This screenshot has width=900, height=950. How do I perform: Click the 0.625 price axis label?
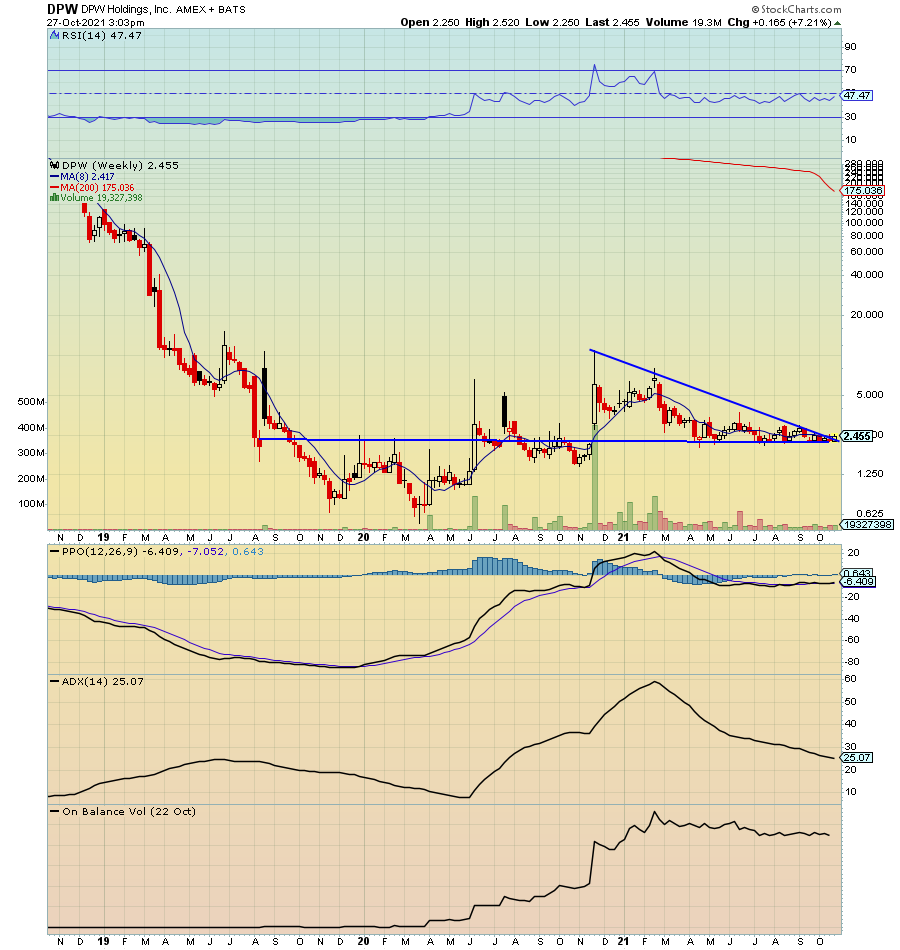click(870, 514)
